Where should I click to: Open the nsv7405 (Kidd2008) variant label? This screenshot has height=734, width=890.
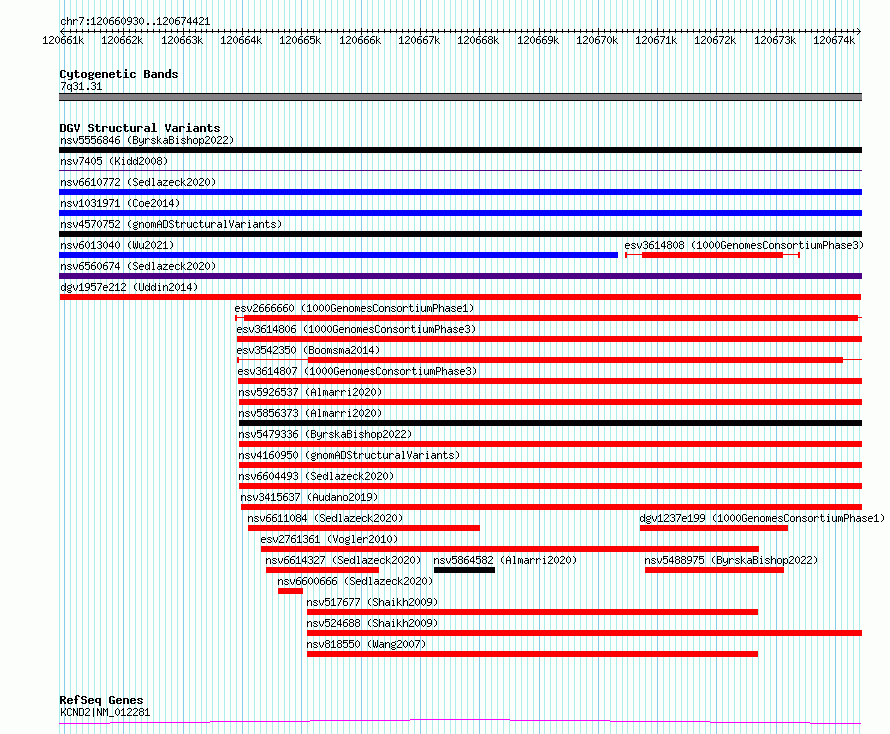click(x=114, y=161)
